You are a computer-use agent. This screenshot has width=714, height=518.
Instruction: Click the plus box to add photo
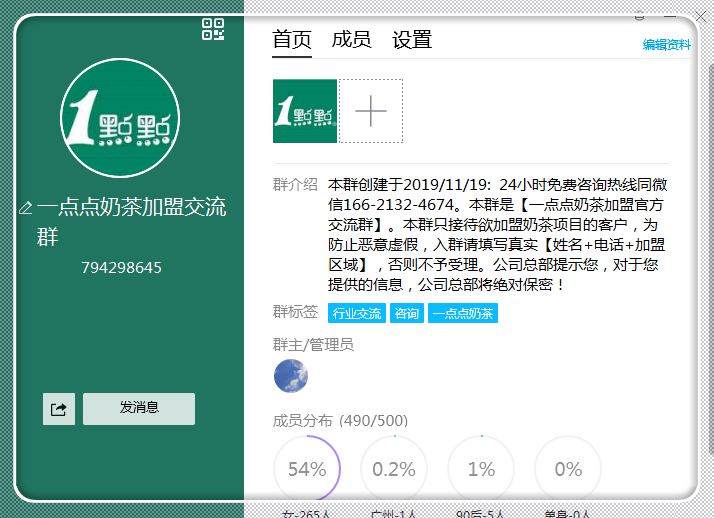(x=371, y=111)
